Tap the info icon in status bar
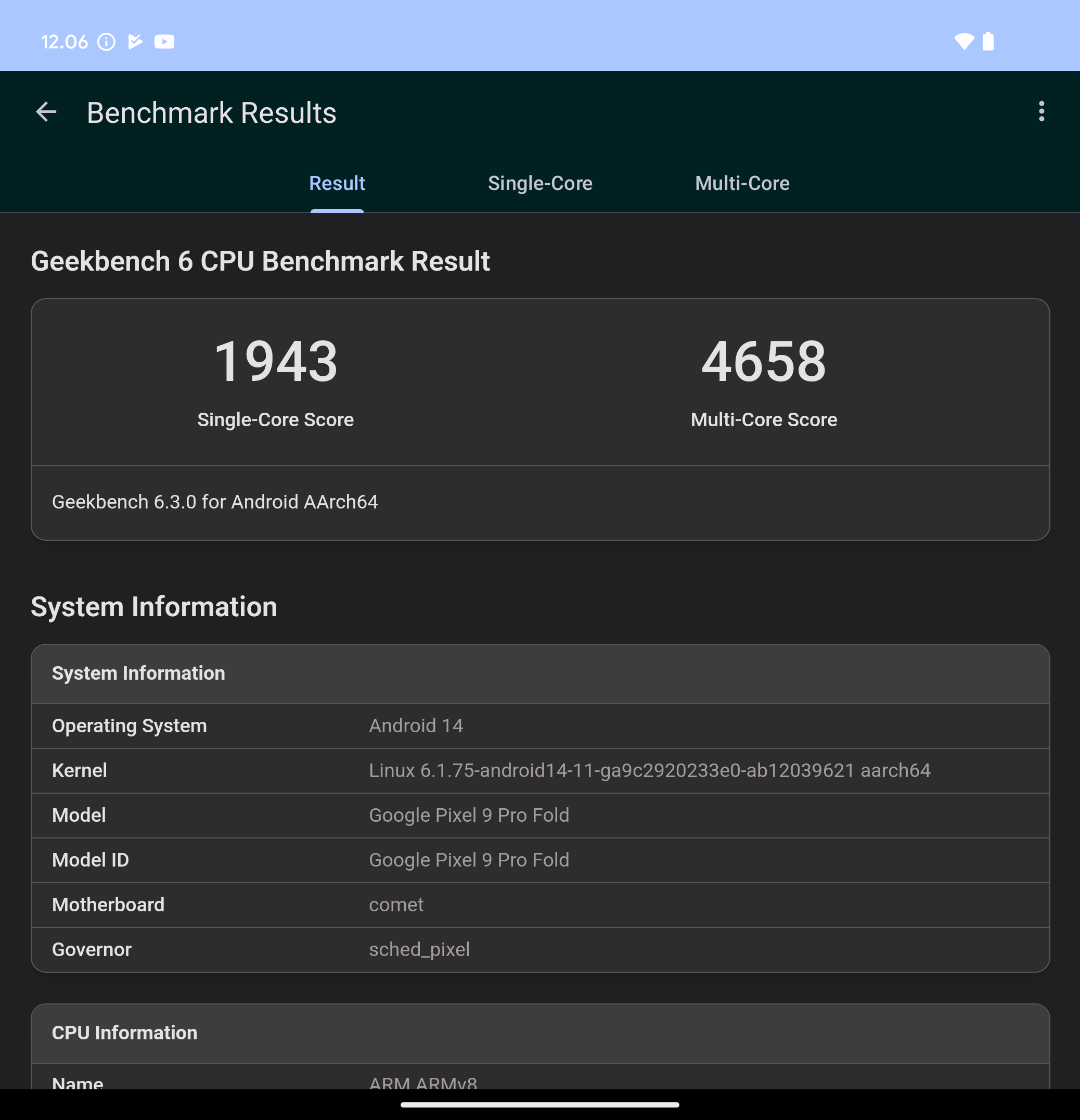1080x1120 pixels. [106, 42]
